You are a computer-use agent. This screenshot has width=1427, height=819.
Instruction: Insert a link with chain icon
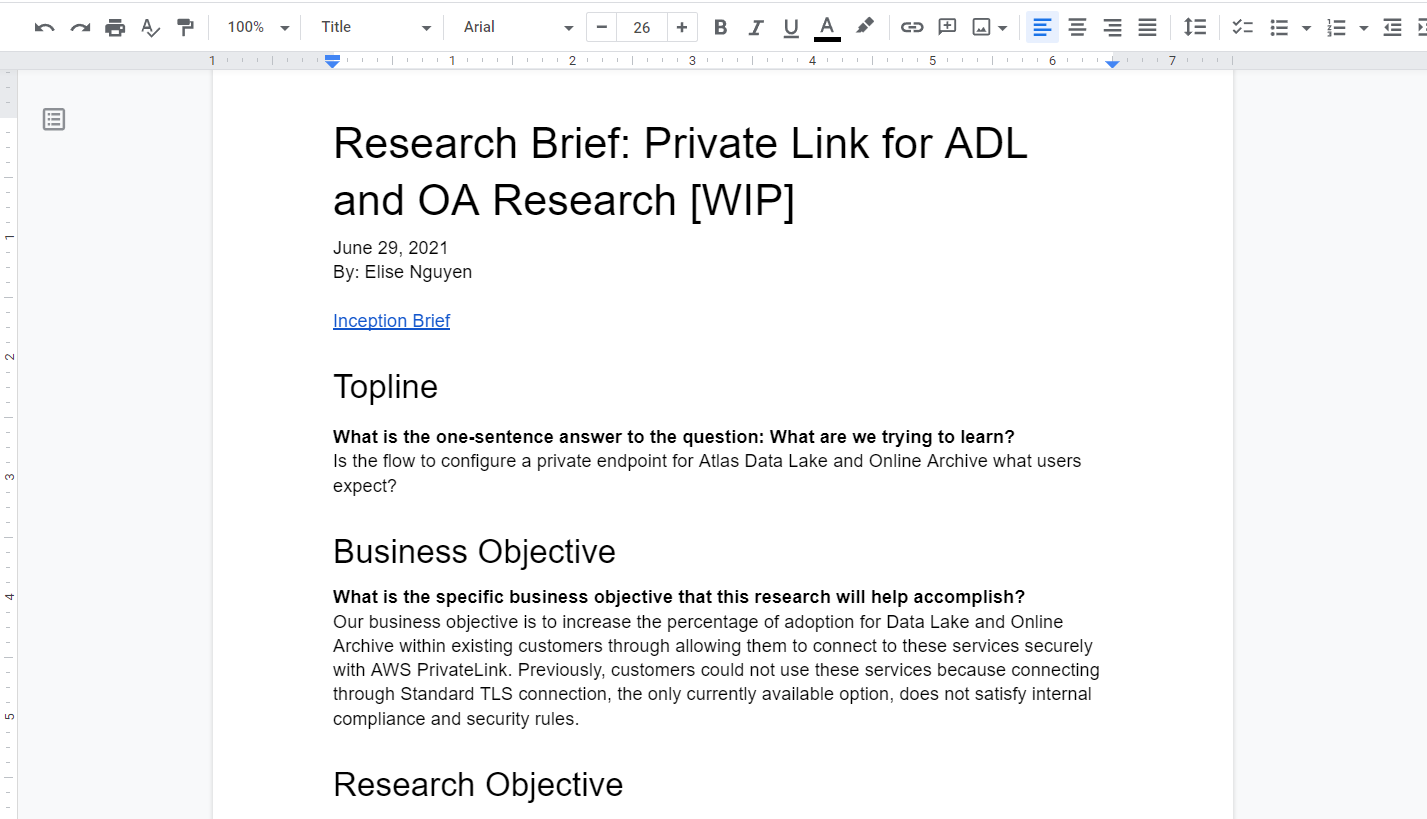click(x=911, y=27)
